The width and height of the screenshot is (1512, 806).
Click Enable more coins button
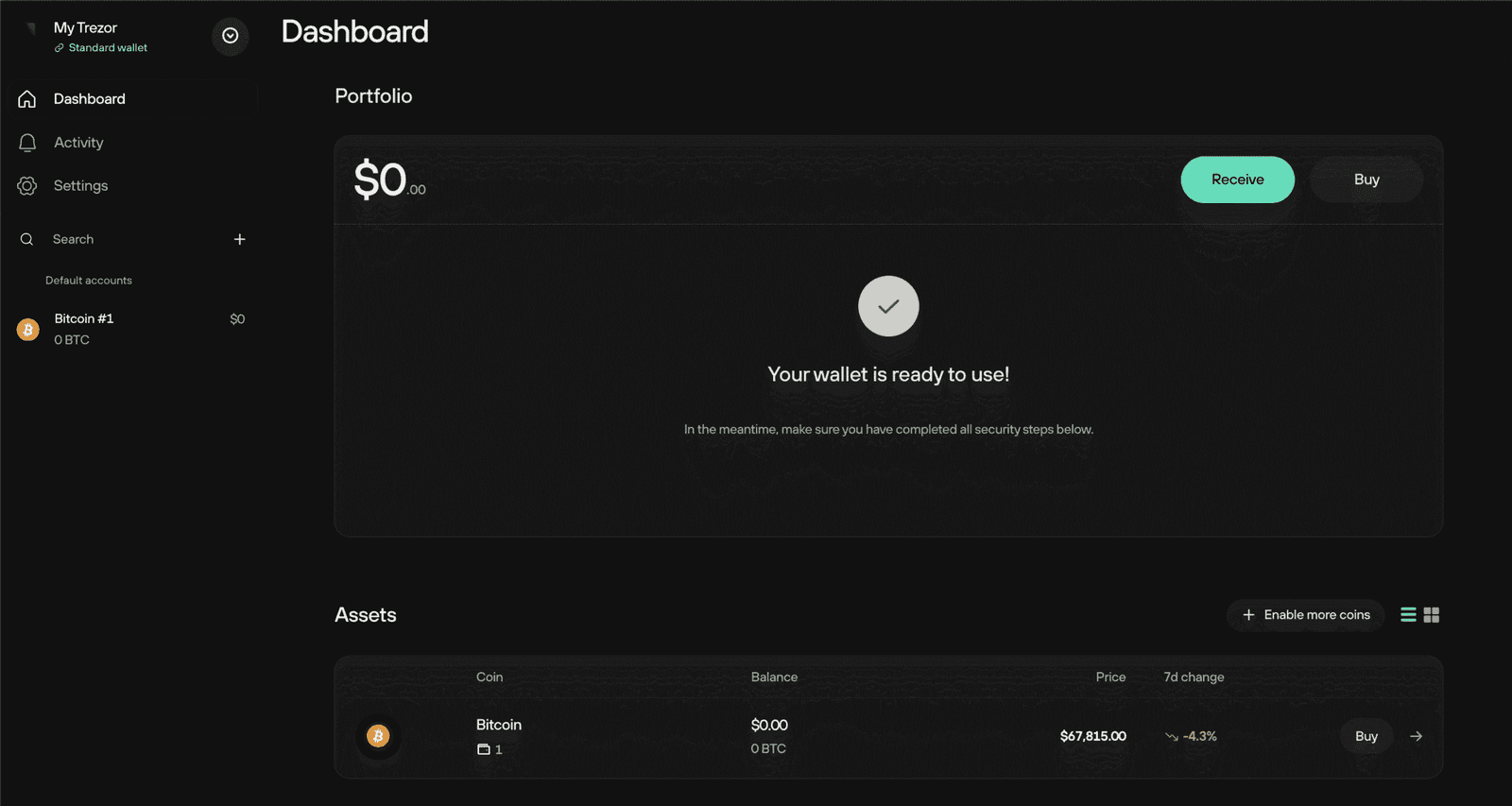click(x=1306, y=615)
